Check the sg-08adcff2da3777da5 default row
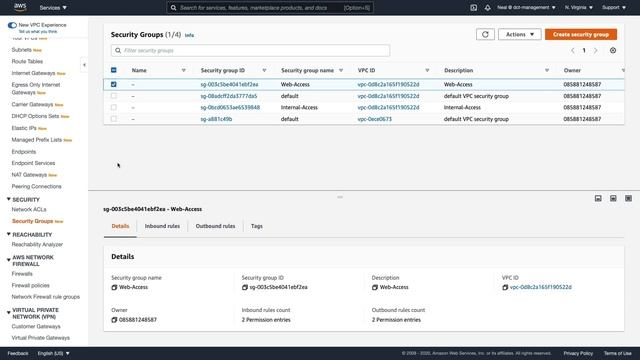Image resolution: width=640 pixels, height=360 pixels. [113, 96]
